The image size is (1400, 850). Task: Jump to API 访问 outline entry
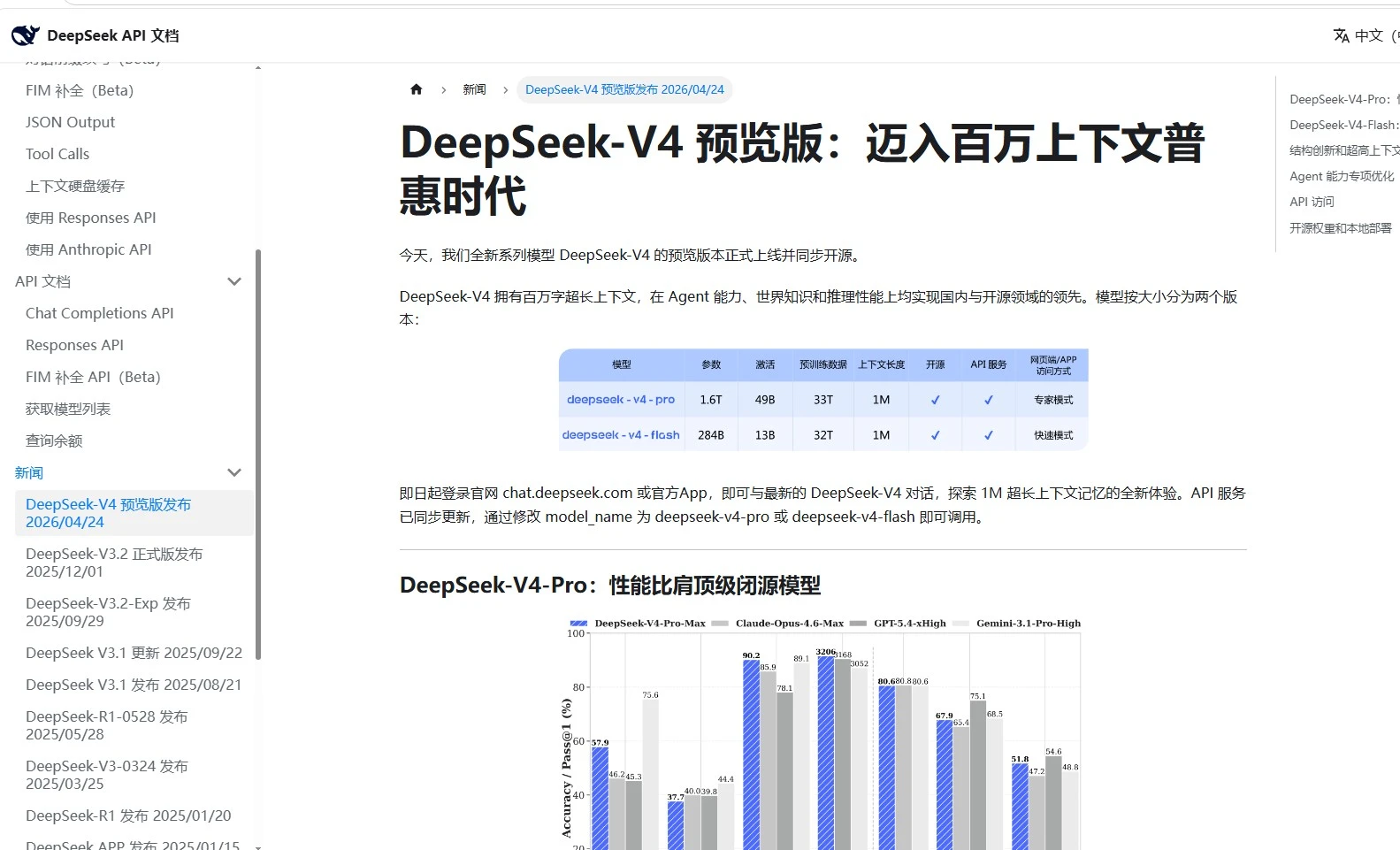[1312, 202]
